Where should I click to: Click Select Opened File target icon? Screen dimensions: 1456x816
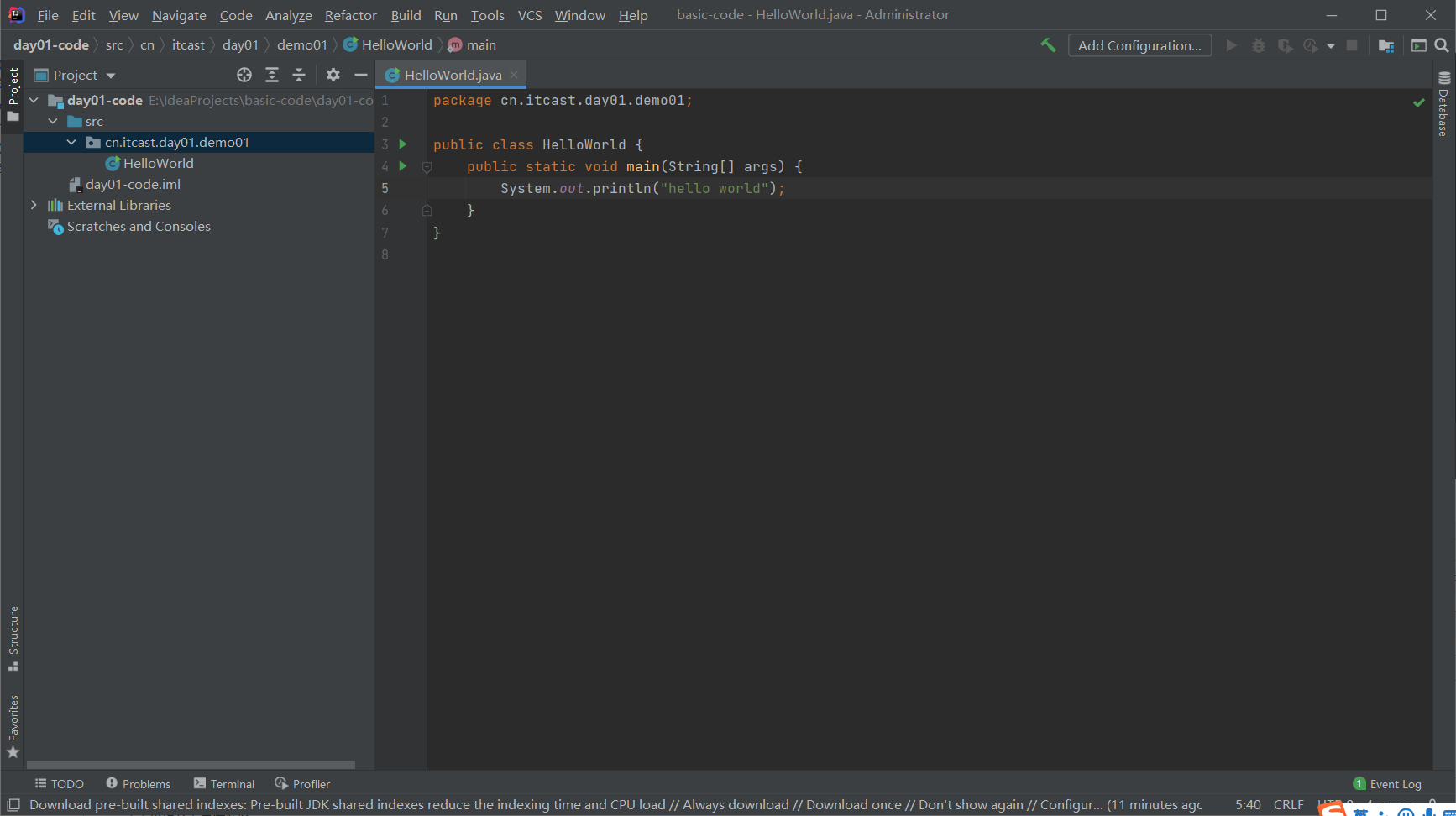pos(244,75)
